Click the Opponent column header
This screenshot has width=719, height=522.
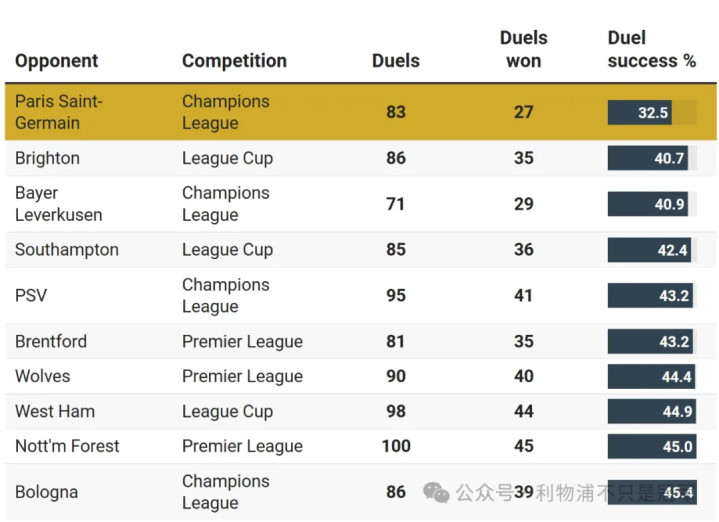(x=56, y=61)
